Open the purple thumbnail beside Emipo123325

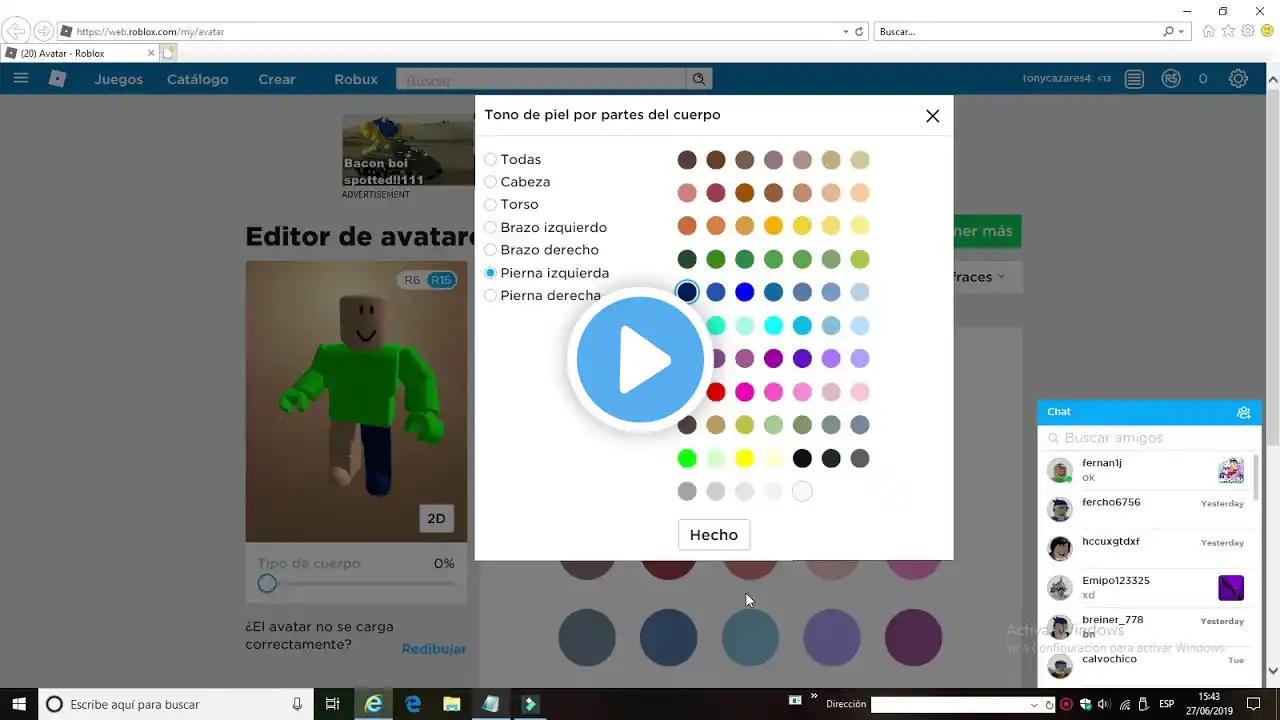[1231, 588]
